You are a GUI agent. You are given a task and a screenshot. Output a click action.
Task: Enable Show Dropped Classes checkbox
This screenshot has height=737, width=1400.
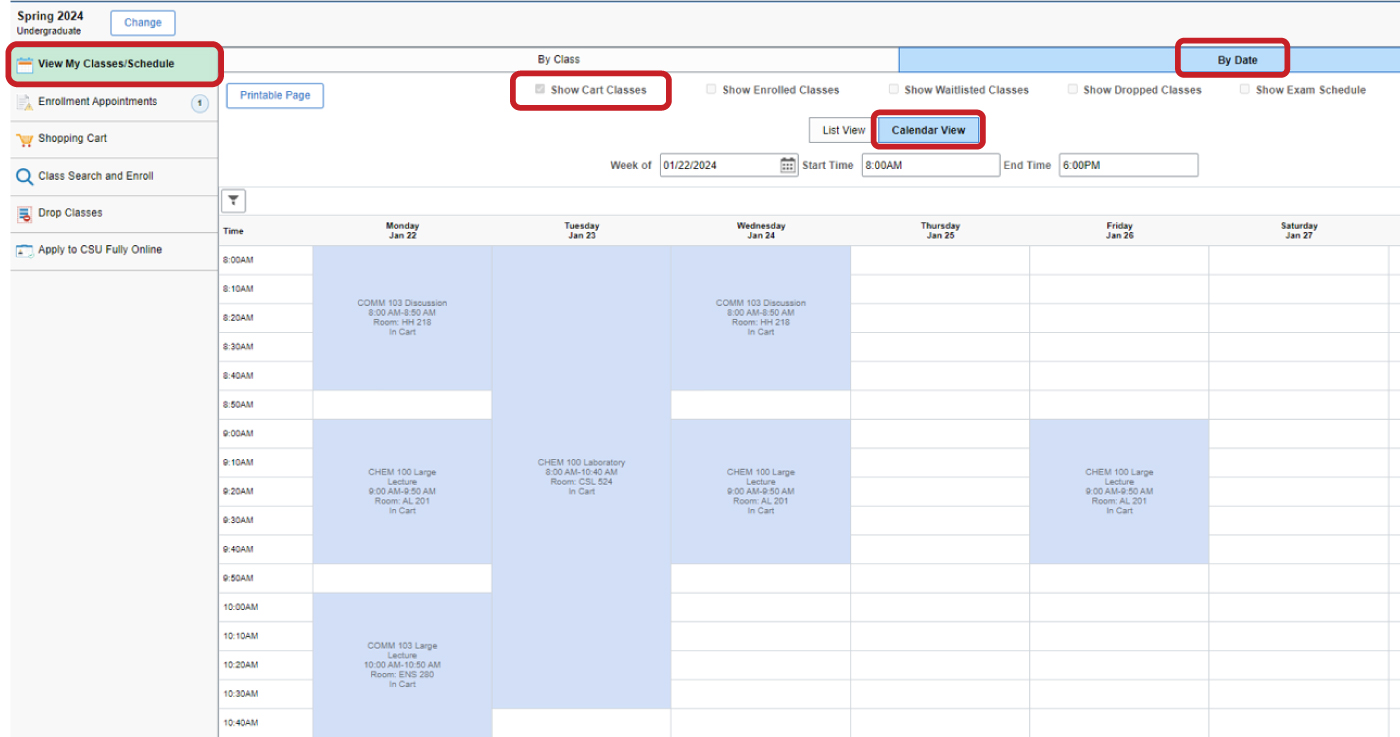coord(1073,90)
